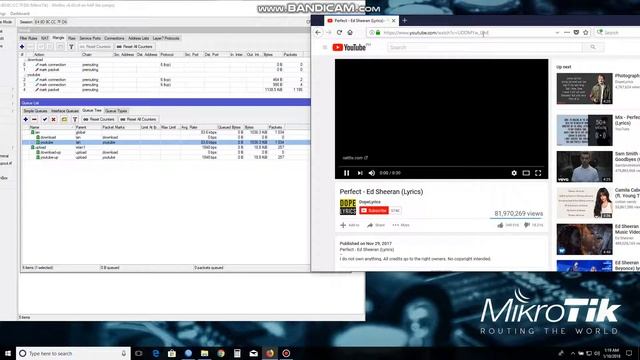Open a new Firefox tab

[404, 20]
